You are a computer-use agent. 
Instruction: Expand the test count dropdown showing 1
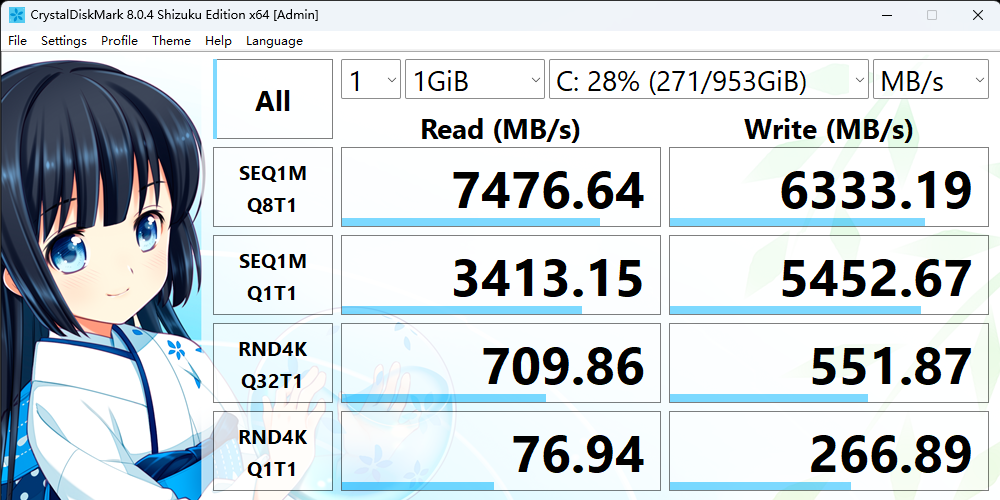[x=371, y=79]
